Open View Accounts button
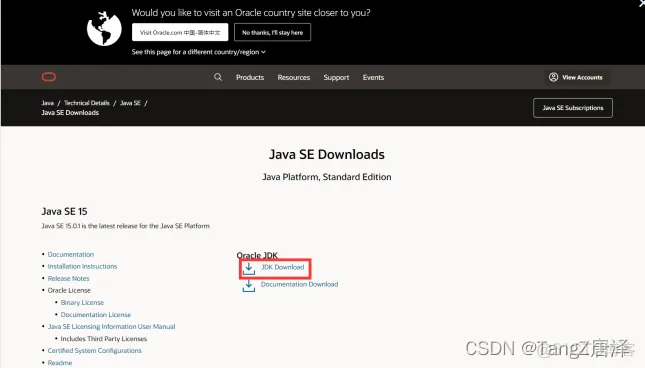This screenshot has width=645, height=368. click(576, 77)
